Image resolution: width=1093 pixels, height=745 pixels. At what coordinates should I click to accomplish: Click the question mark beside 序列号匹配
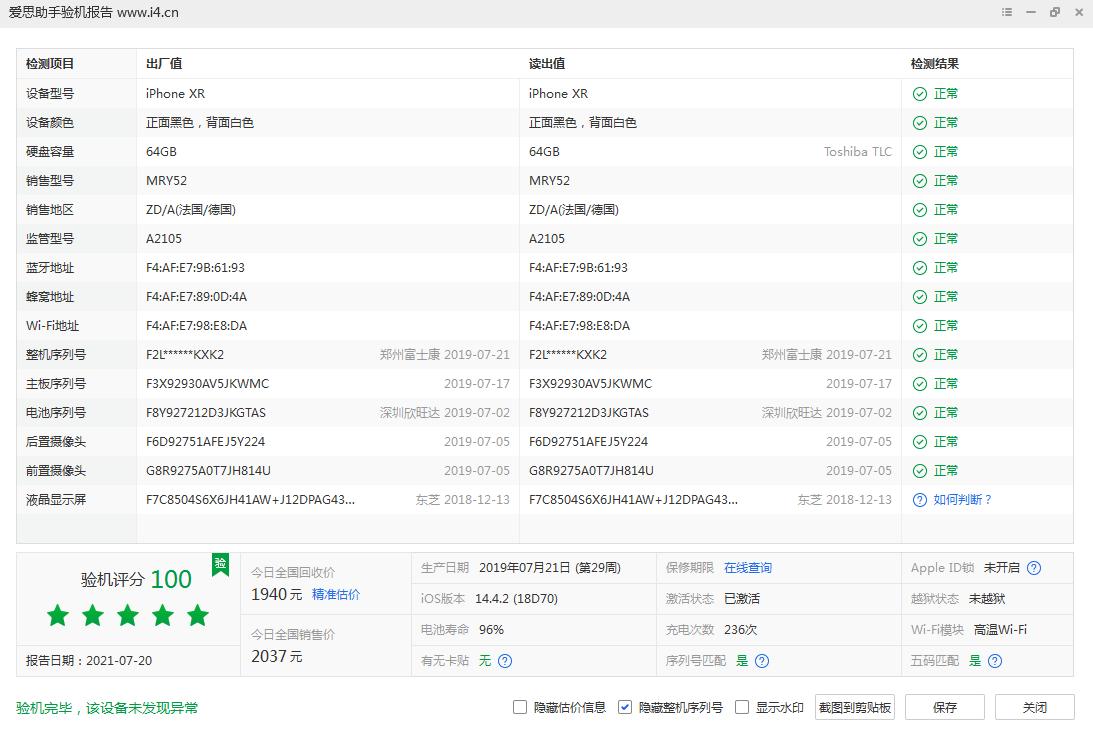[x=761, y=661]
